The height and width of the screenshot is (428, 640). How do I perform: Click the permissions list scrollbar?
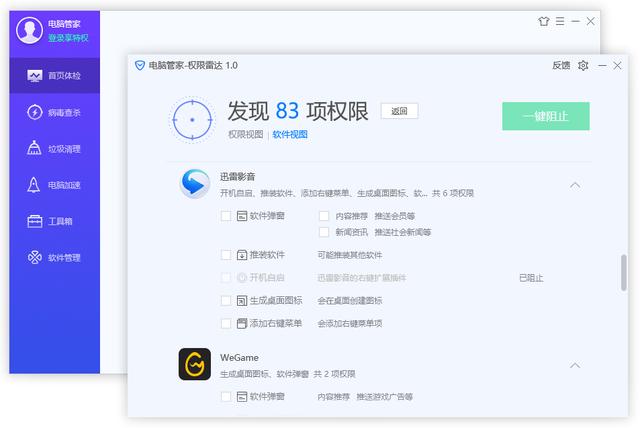click(623, 273)
